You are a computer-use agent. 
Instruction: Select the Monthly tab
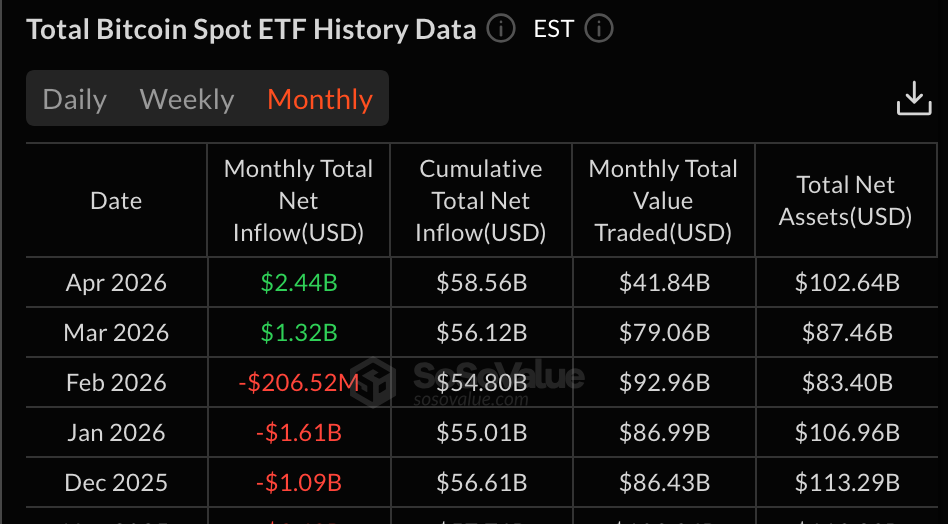(320, 99)
